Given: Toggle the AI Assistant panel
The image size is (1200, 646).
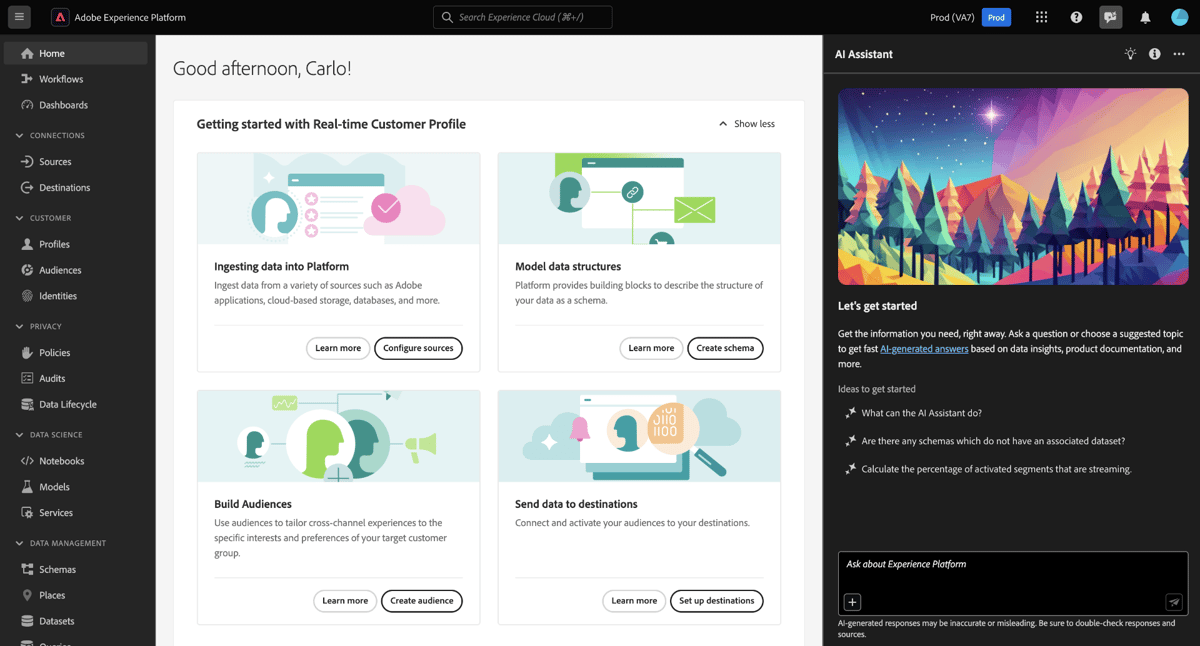Looking at the screenshot, I should [1108, 16].
